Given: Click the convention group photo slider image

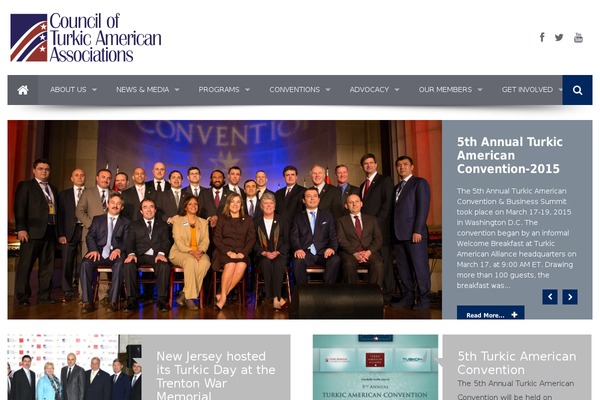Looking at the screenshot, I should click(x=225, y=220).
